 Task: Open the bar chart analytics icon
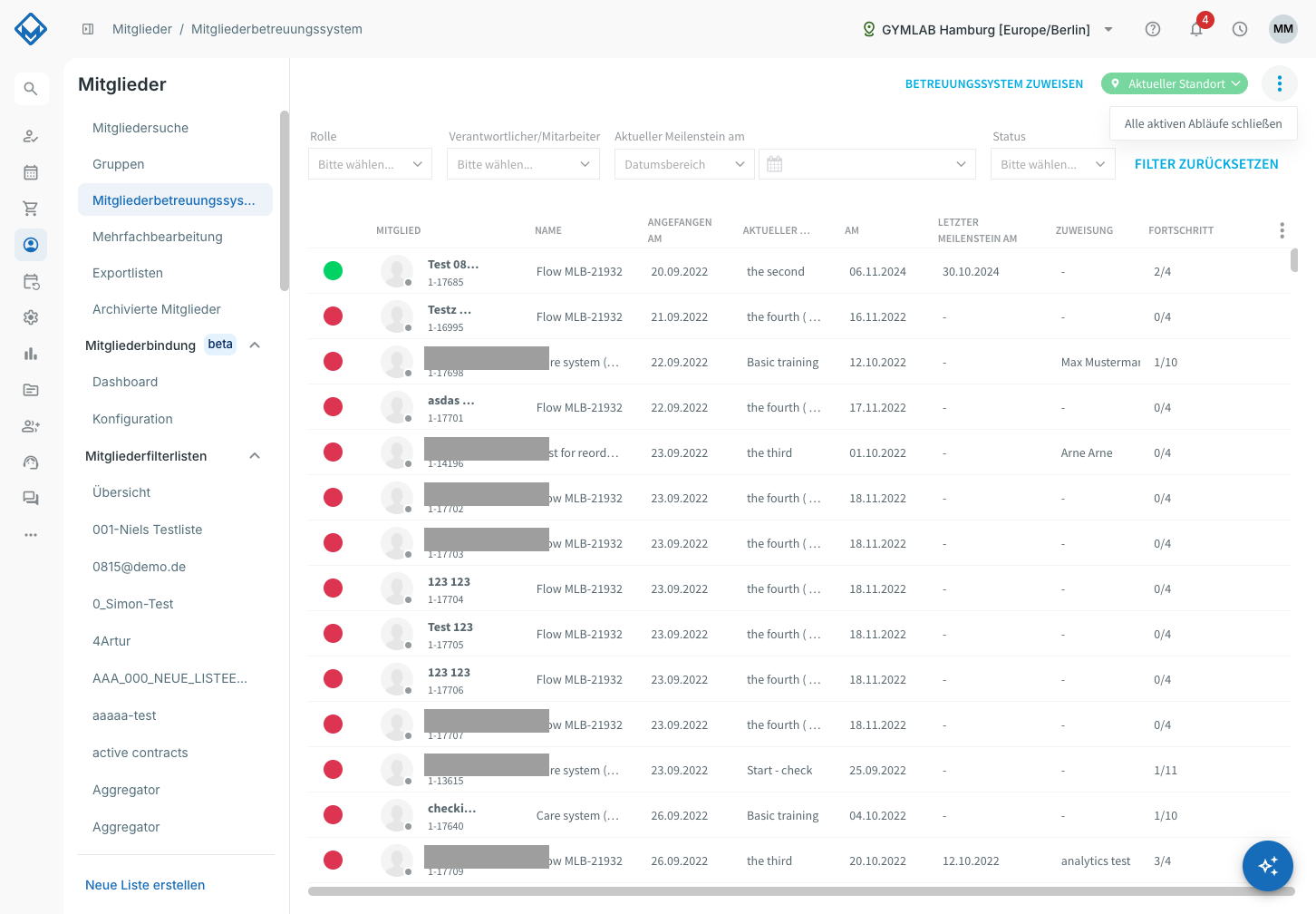[31, 354]
